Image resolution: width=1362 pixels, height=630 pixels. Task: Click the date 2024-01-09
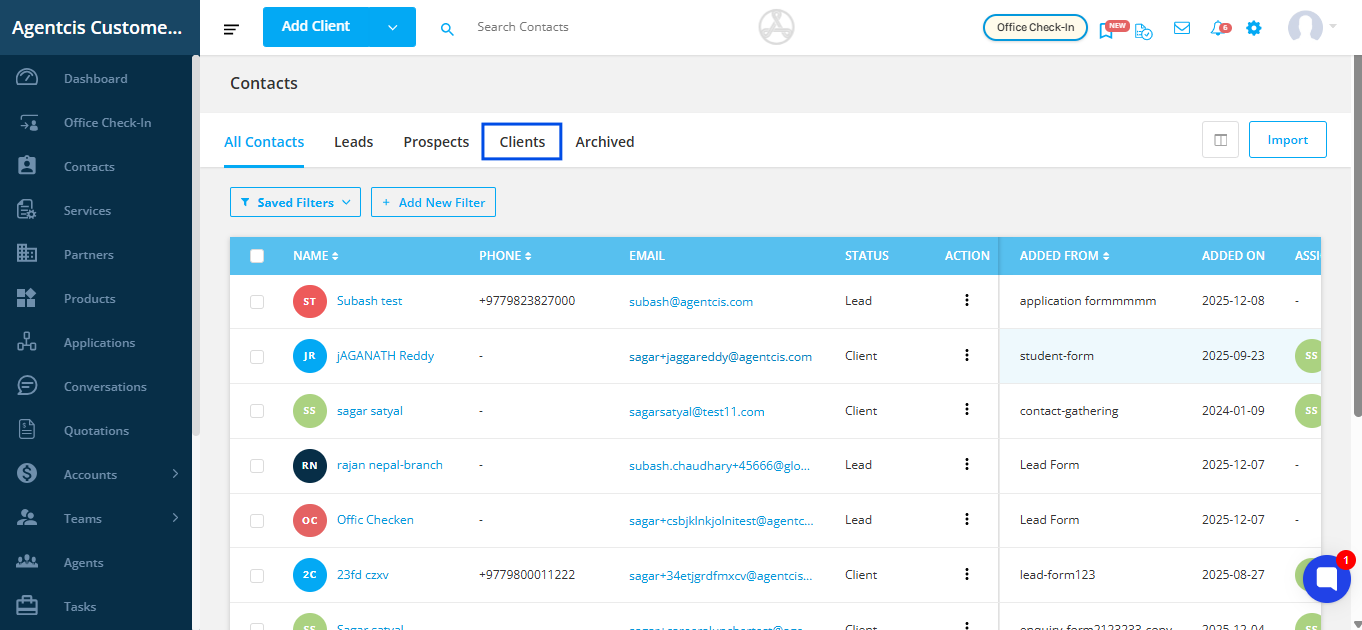tap(1233, 411)
